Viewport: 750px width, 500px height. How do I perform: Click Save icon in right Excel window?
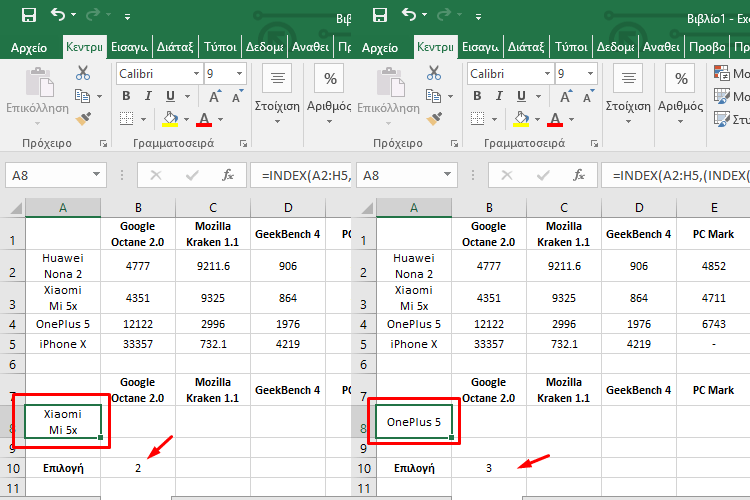pyautogui.click(x=380, y=15)
